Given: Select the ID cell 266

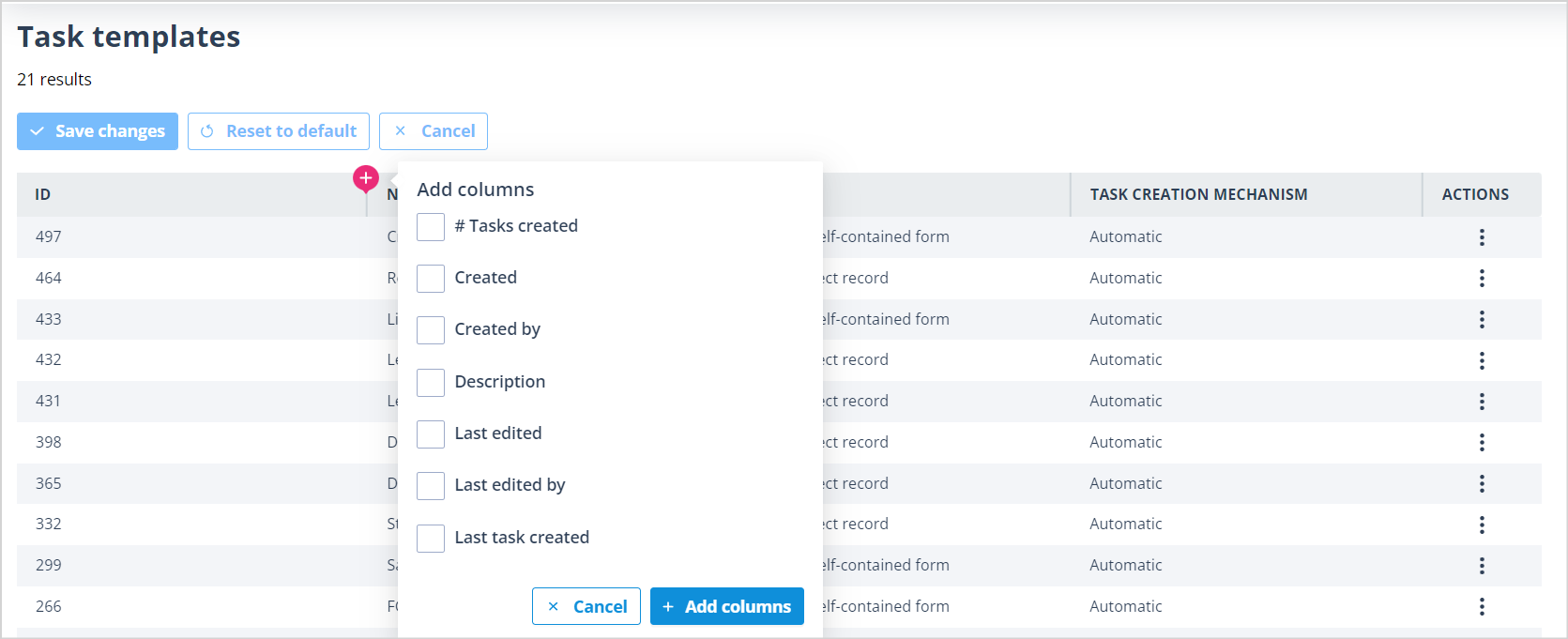Looking at the screenshot, I should (x=49, y=606).
